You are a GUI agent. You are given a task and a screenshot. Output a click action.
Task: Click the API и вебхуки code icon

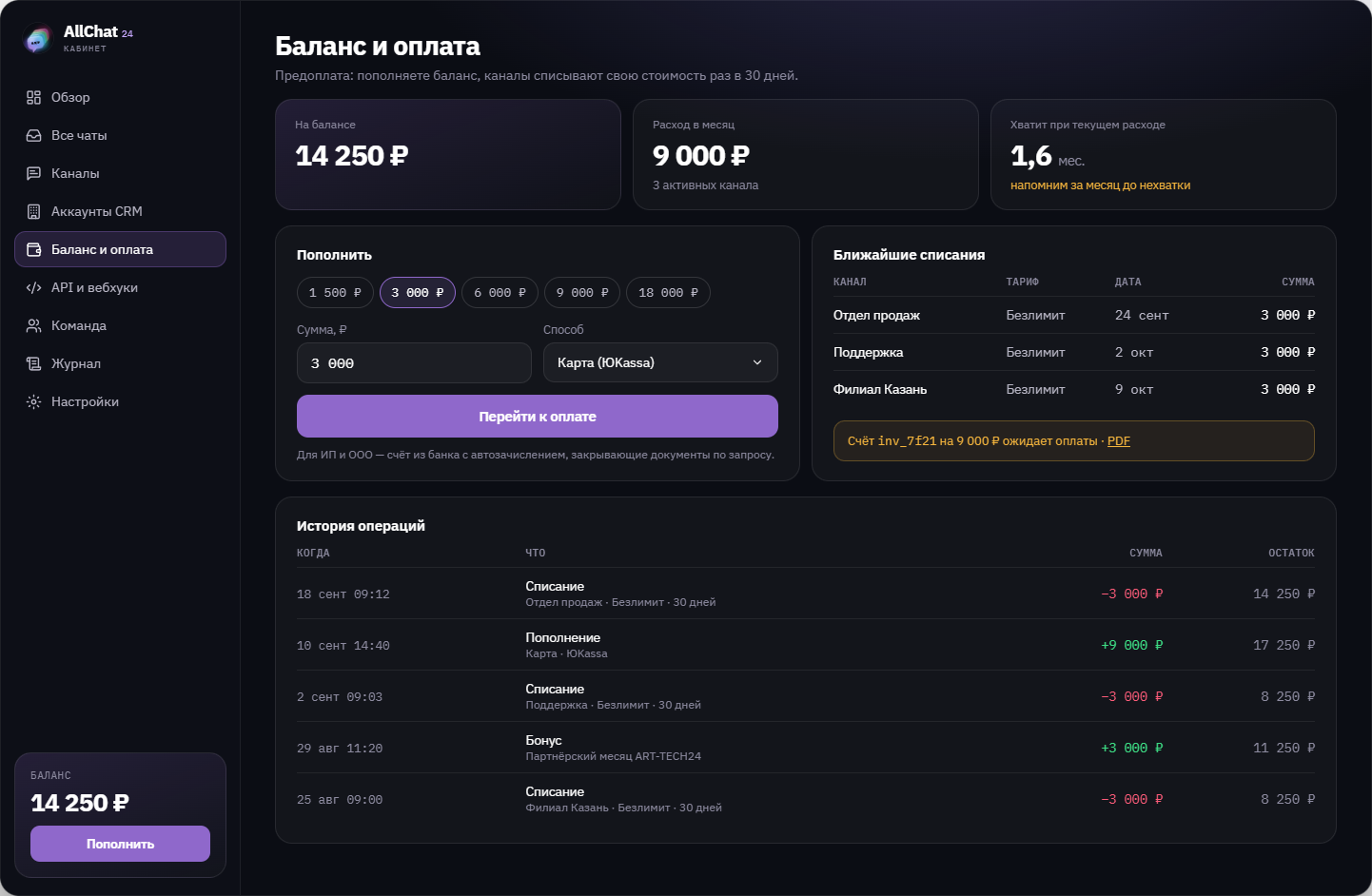click(34, 287)
